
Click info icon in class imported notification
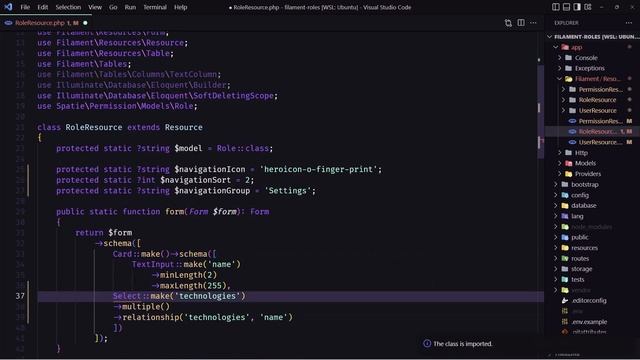coord(427,344)
